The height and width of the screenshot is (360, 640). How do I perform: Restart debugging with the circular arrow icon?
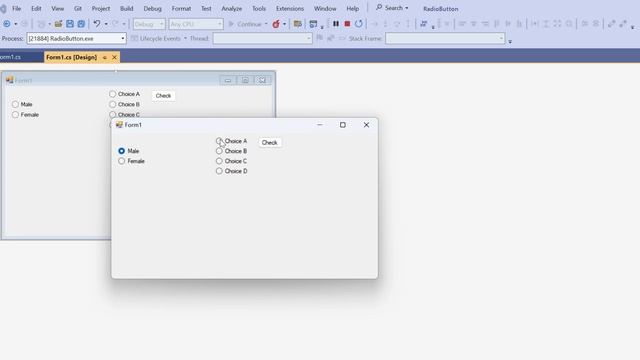(358, 24)
